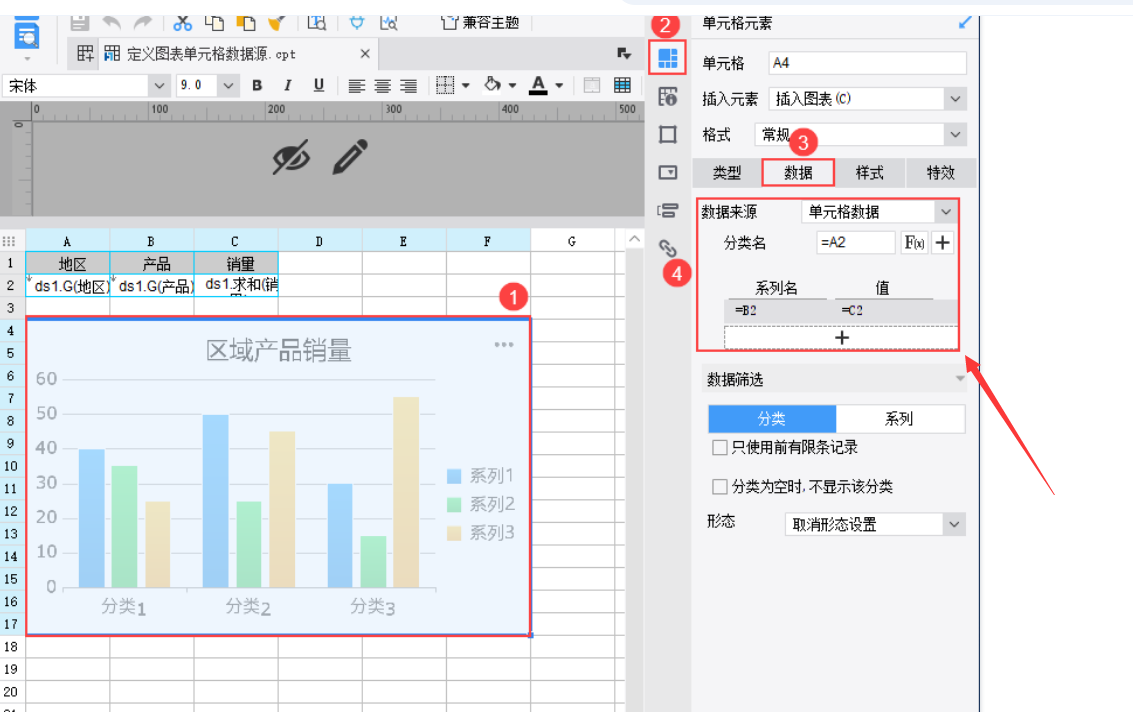The width and height of the screenshot is (1133, 712).
Task: Center align text in the toolbar
Action: 383,86
